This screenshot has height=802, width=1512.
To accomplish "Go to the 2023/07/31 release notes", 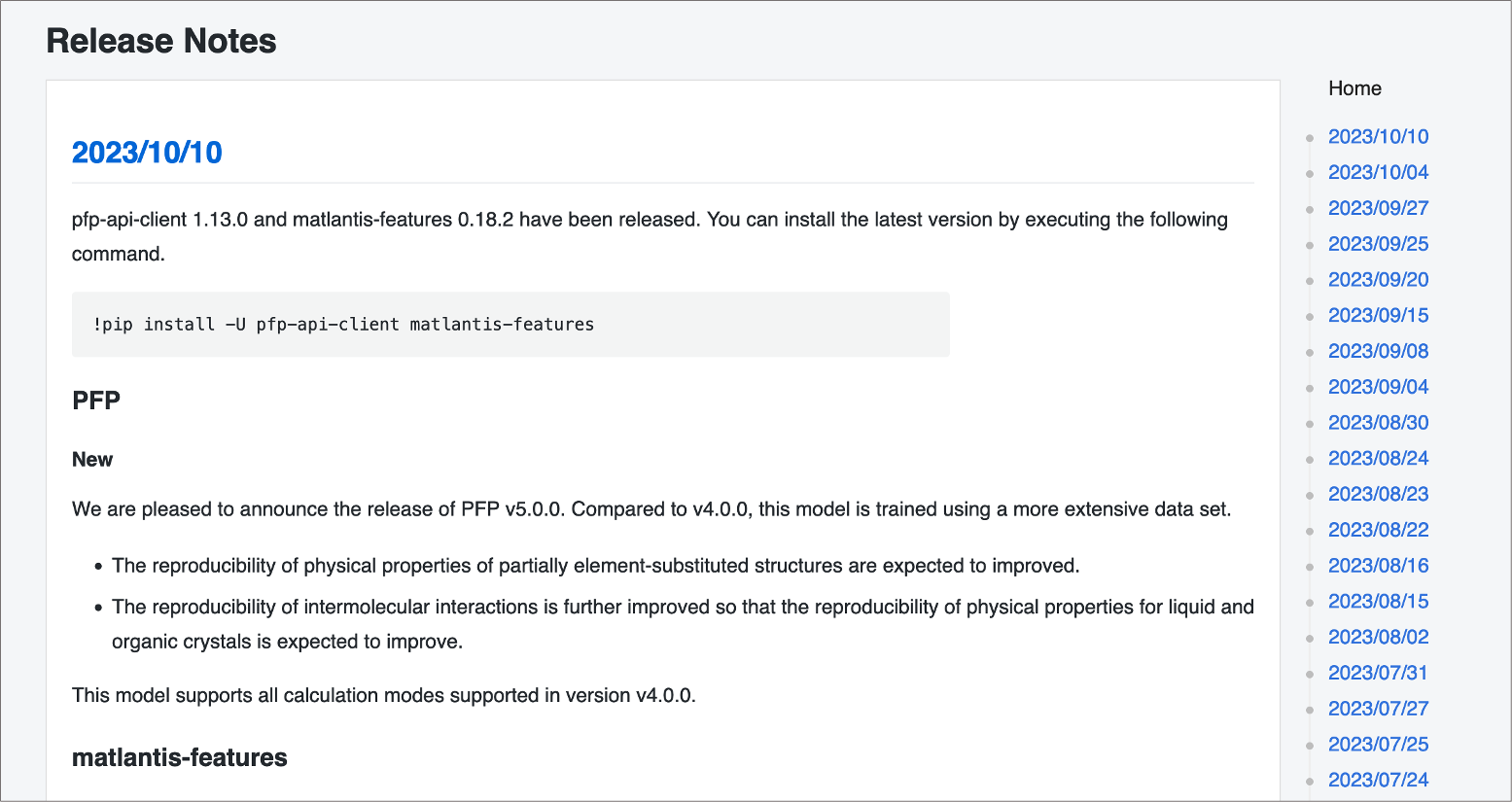I will tap(1378, 673).
